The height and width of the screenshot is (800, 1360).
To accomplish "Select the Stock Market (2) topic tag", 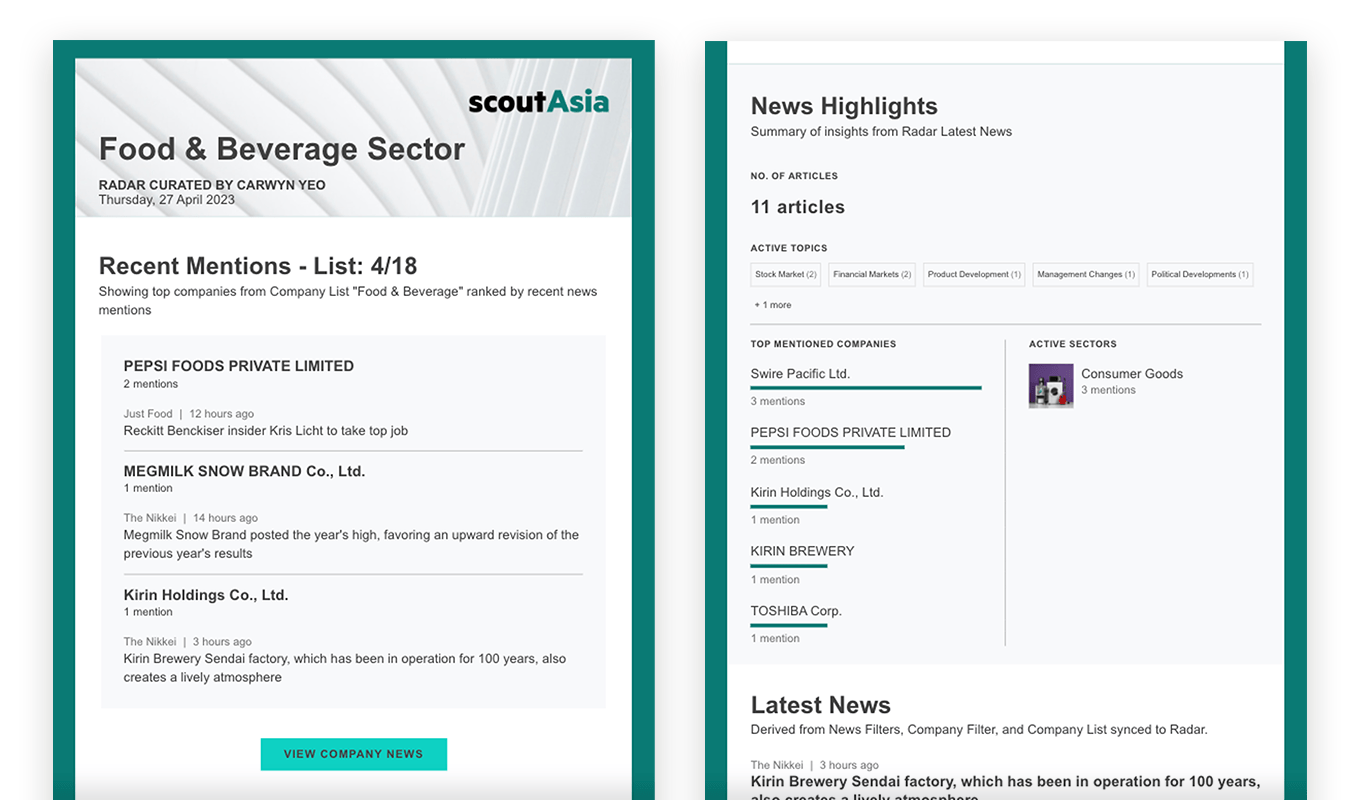I will pyautogui.click(x=786, y=275).
